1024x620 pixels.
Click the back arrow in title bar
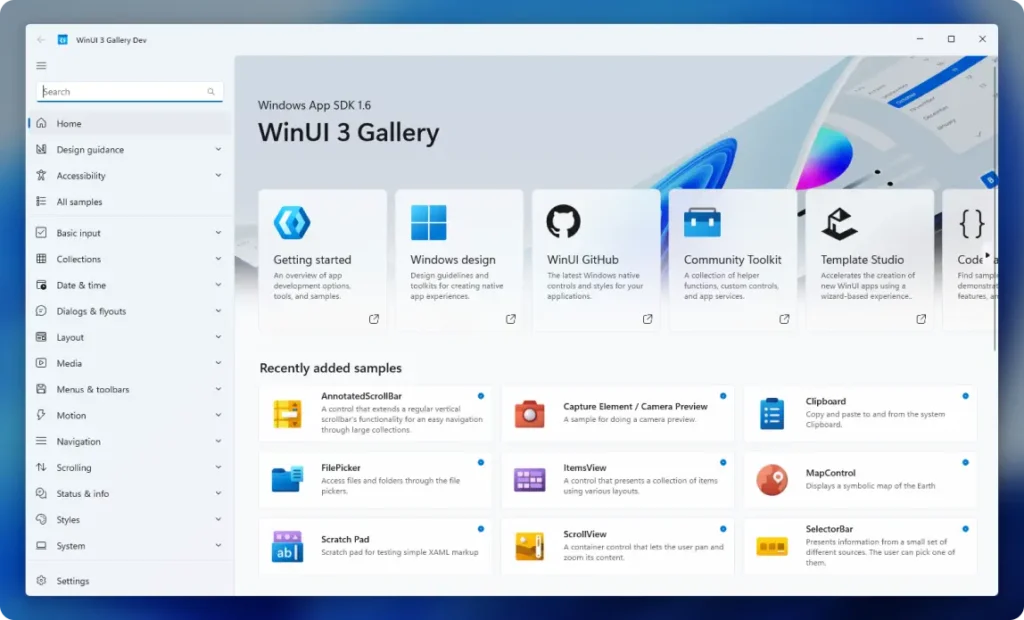coord(41,40)
